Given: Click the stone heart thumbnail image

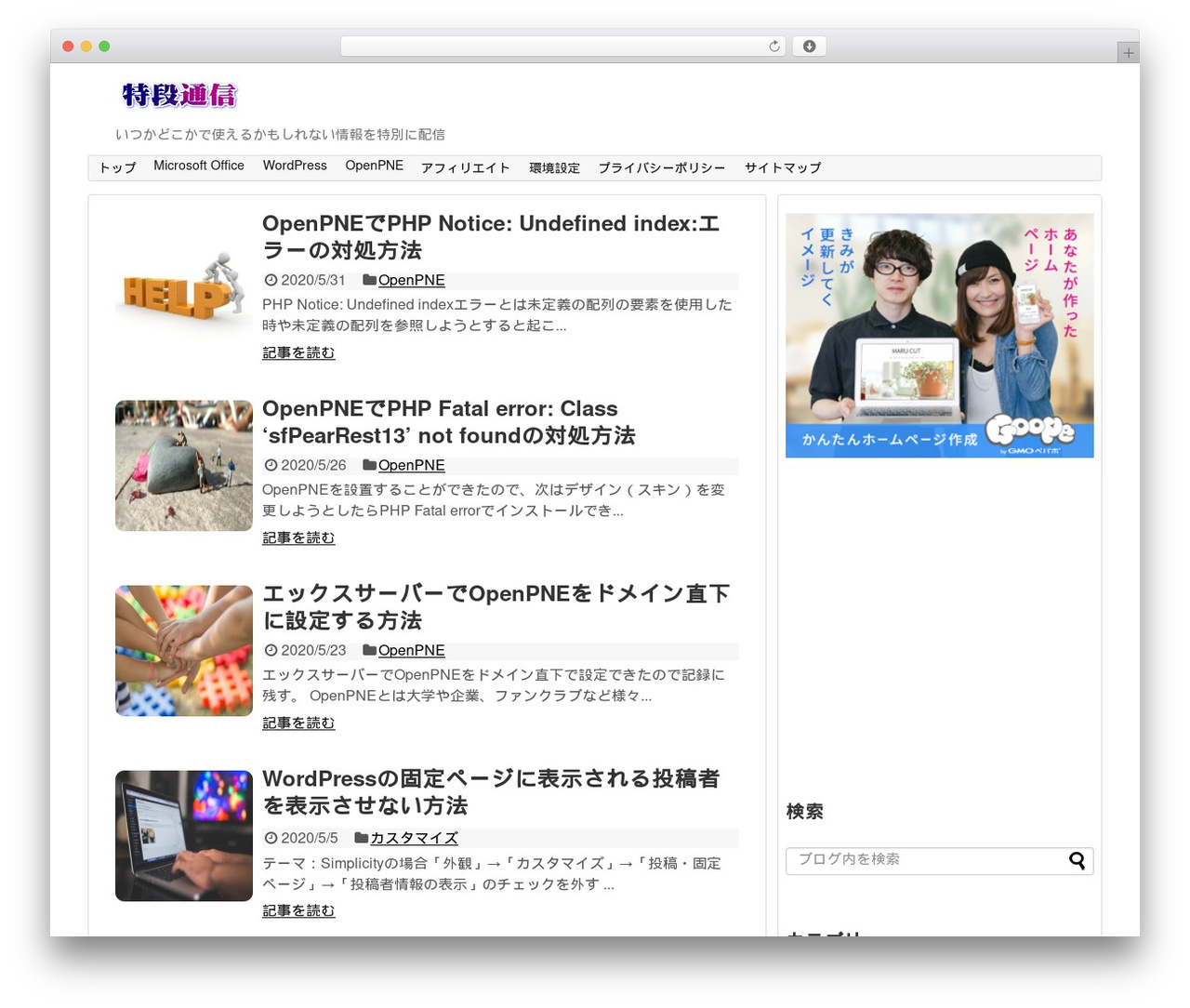Looking at the screenshot, I should pyautogui.click(x=184, y=466).
